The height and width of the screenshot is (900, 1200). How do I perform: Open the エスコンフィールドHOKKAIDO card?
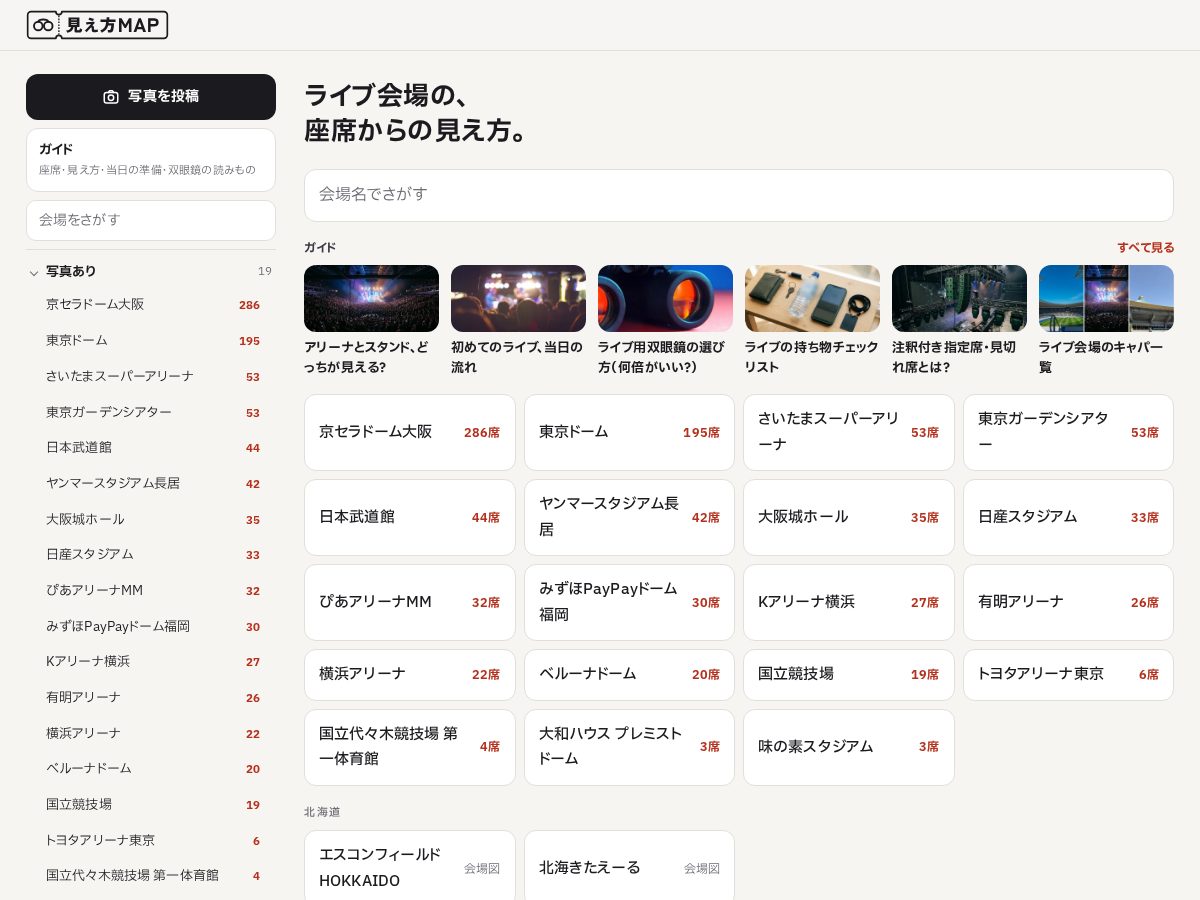pos(410,866)
